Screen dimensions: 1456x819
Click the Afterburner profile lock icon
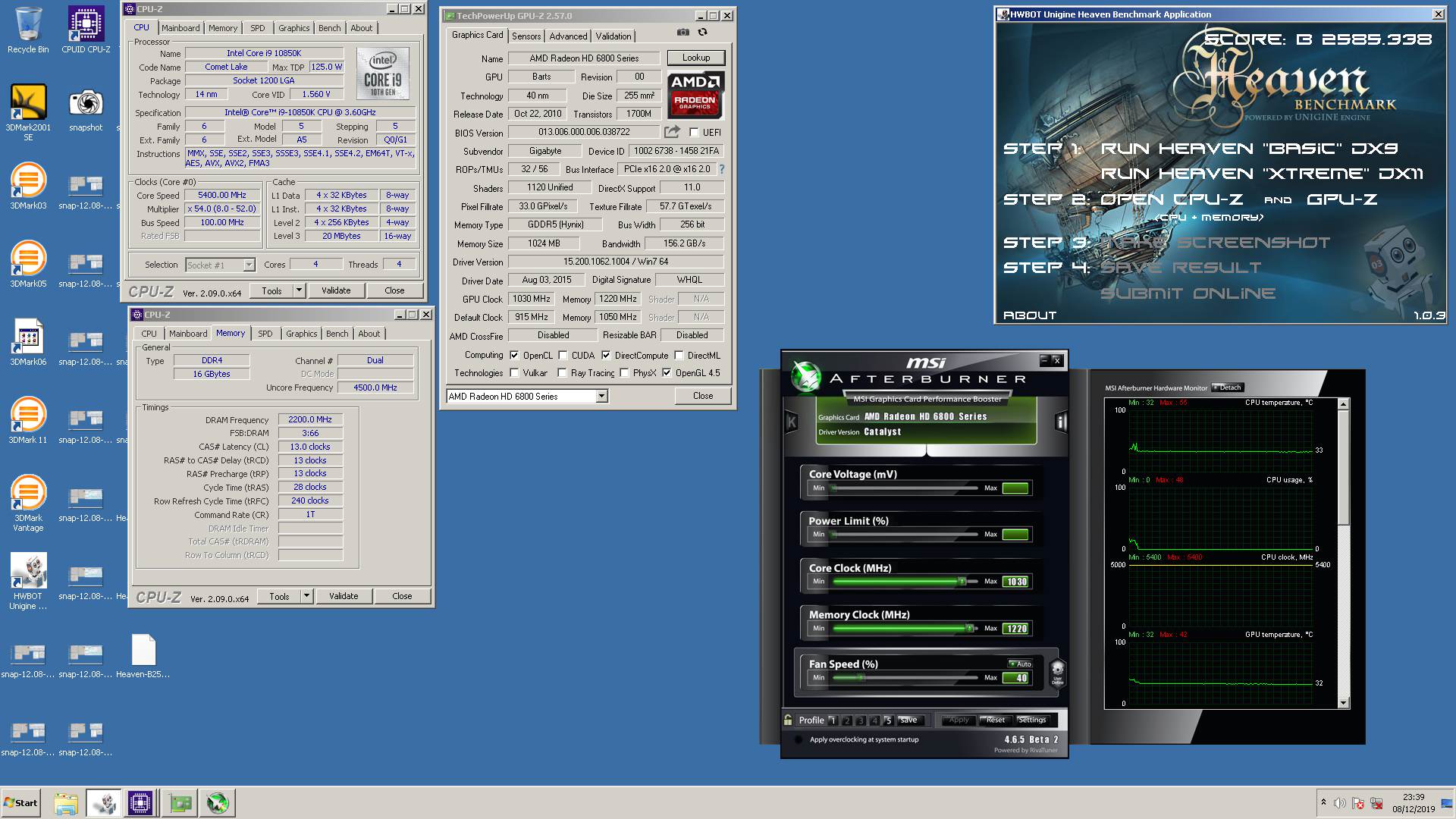(x=789, y=720)
